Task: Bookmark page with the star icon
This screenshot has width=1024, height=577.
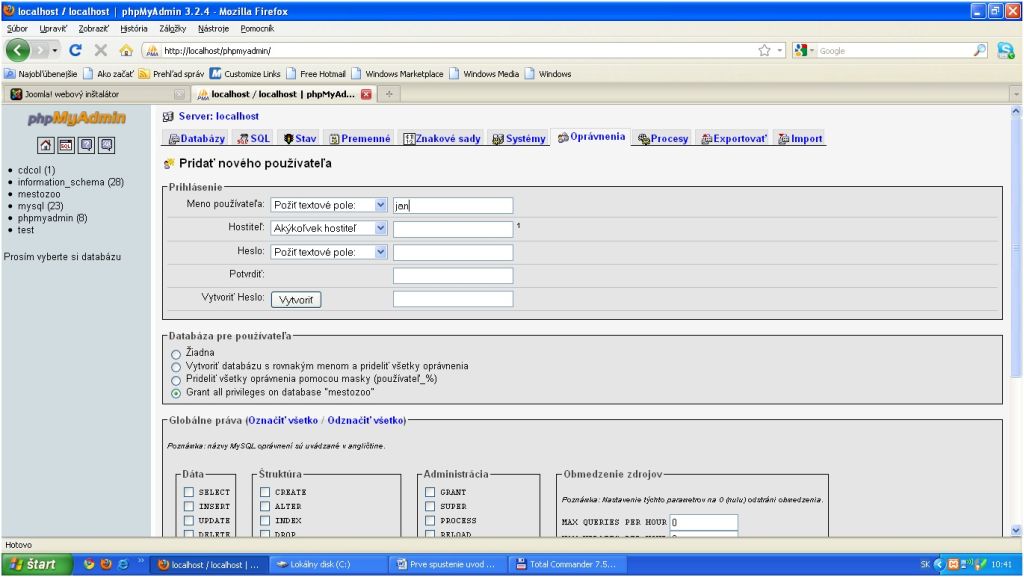Action: click(764, 50)
